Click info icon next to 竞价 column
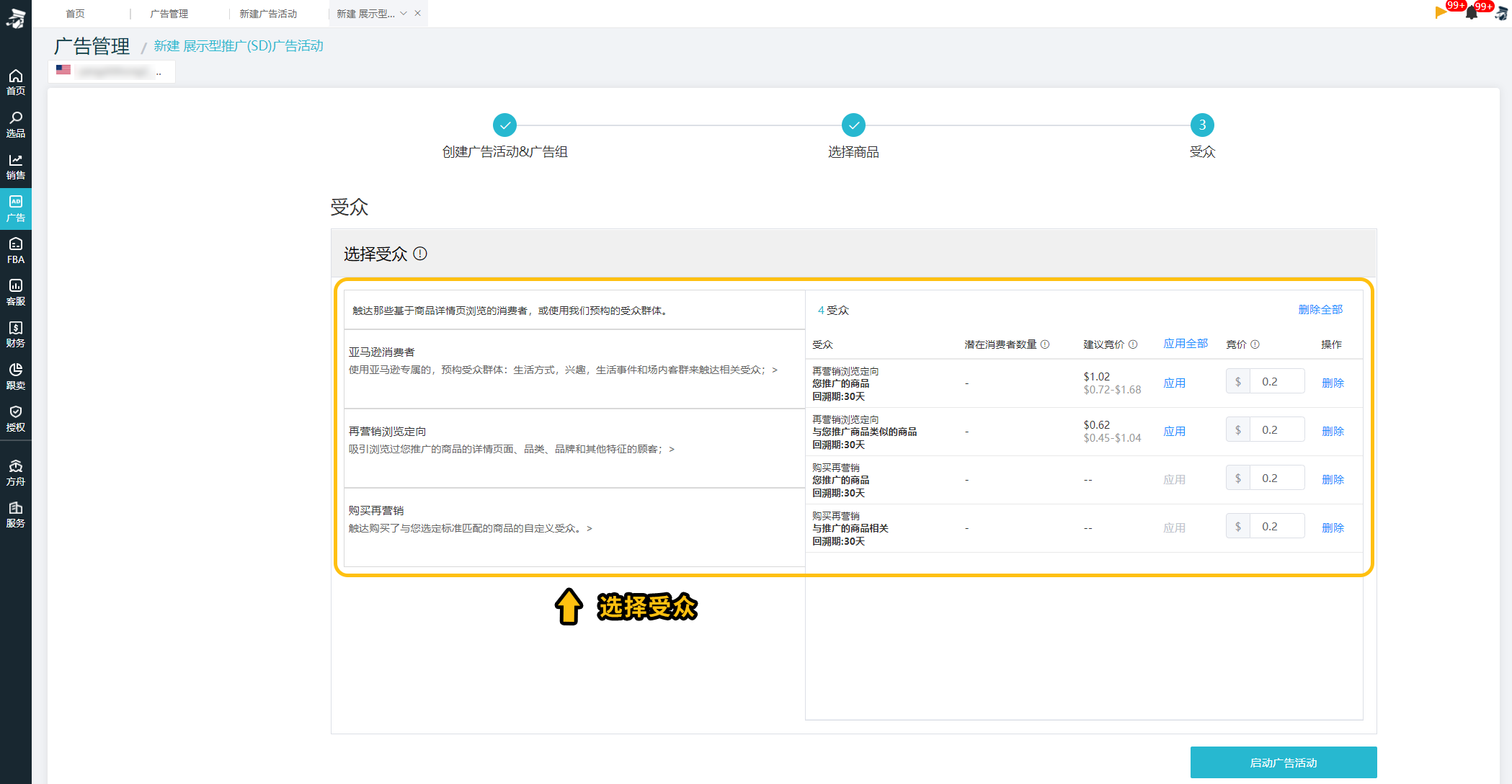Viewport: 1512px width, 784px height. (x=1255, y=344)
